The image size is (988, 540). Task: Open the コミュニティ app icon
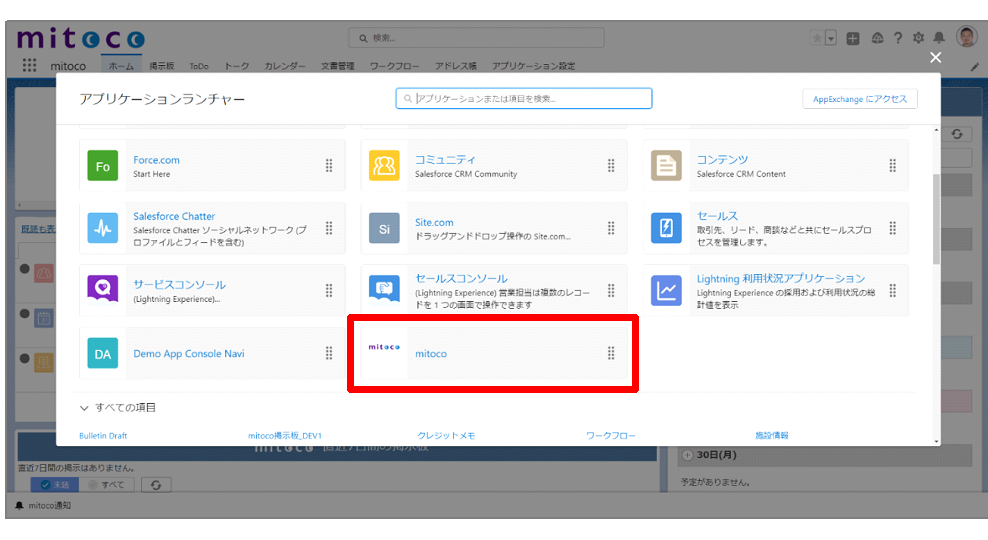click(x=384, y=166)
